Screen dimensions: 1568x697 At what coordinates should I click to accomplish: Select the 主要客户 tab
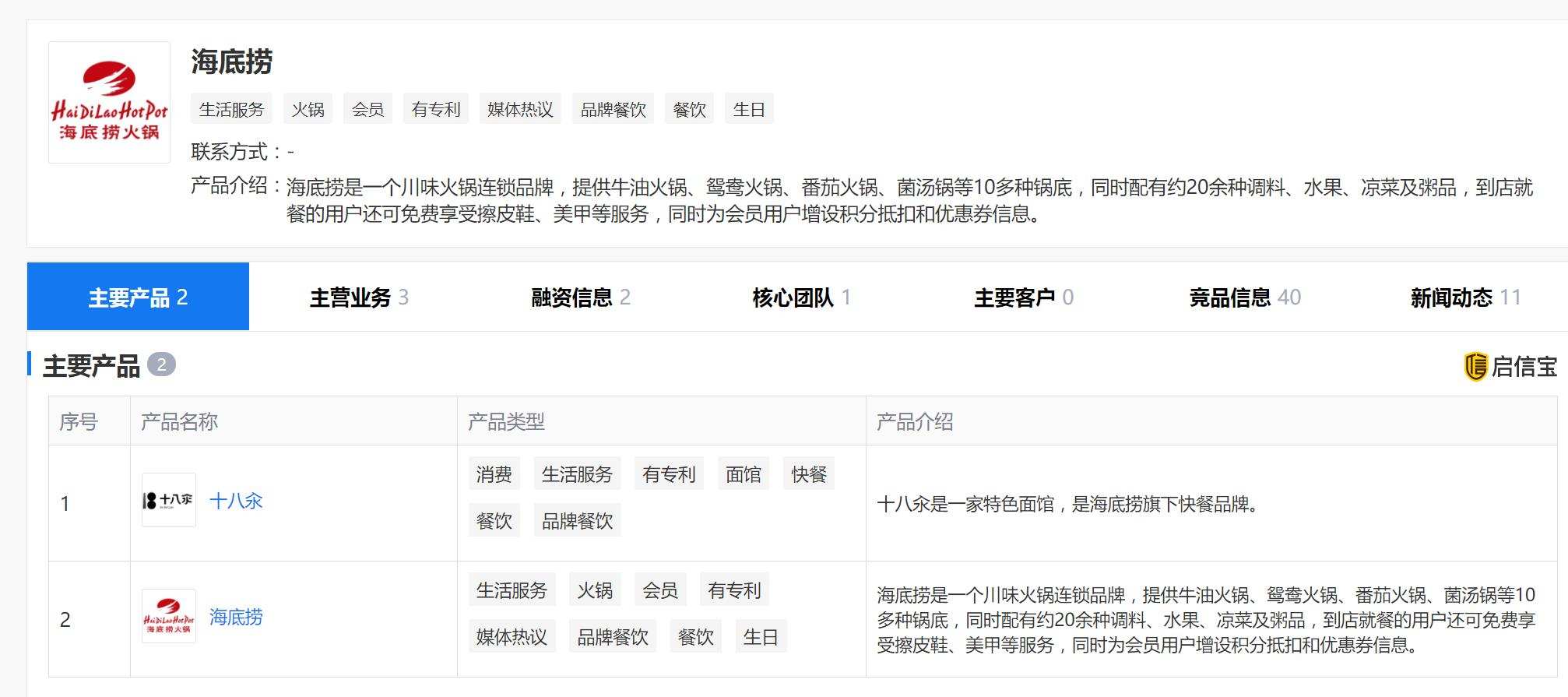pyautogui.click(x=1024, y=297)
